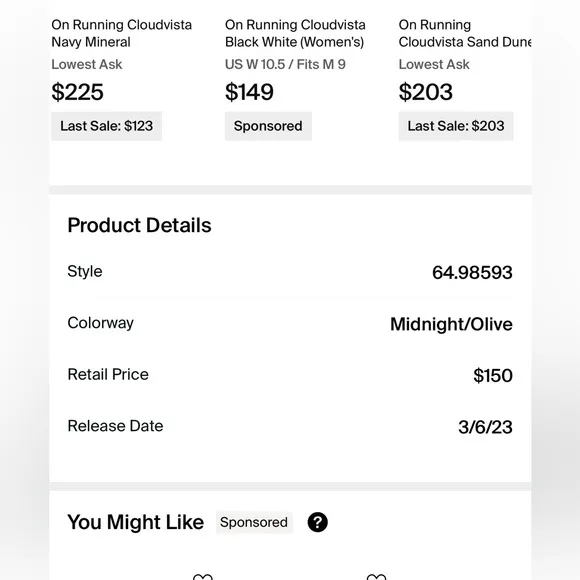
Task: Click the $149 price
Action: coord(249,92)
